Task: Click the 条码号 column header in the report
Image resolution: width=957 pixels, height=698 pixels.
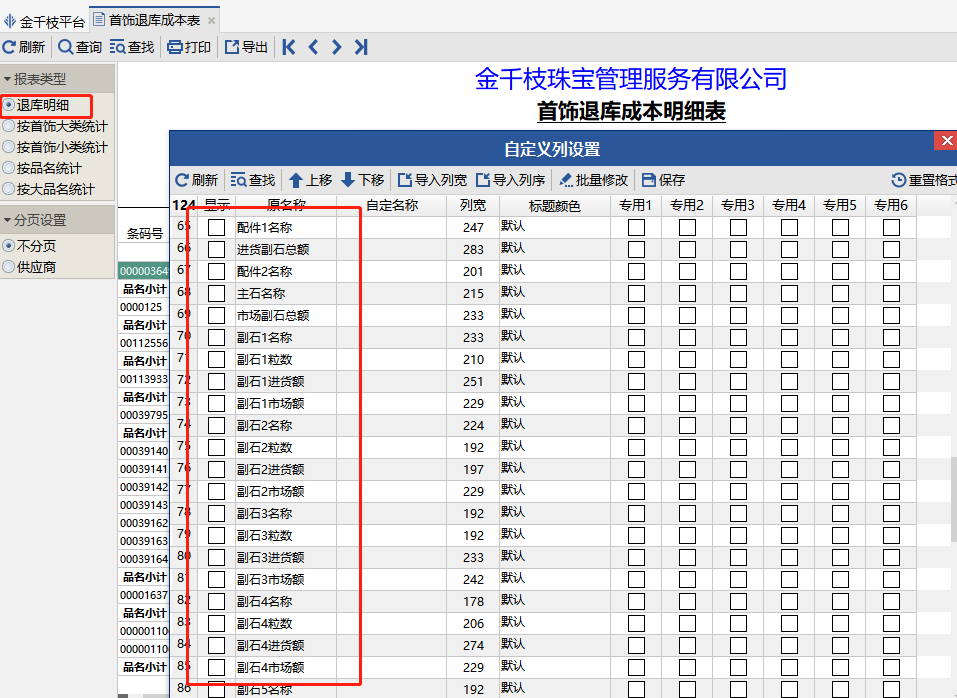Action: pyautogui.click(x=145, y=233)
